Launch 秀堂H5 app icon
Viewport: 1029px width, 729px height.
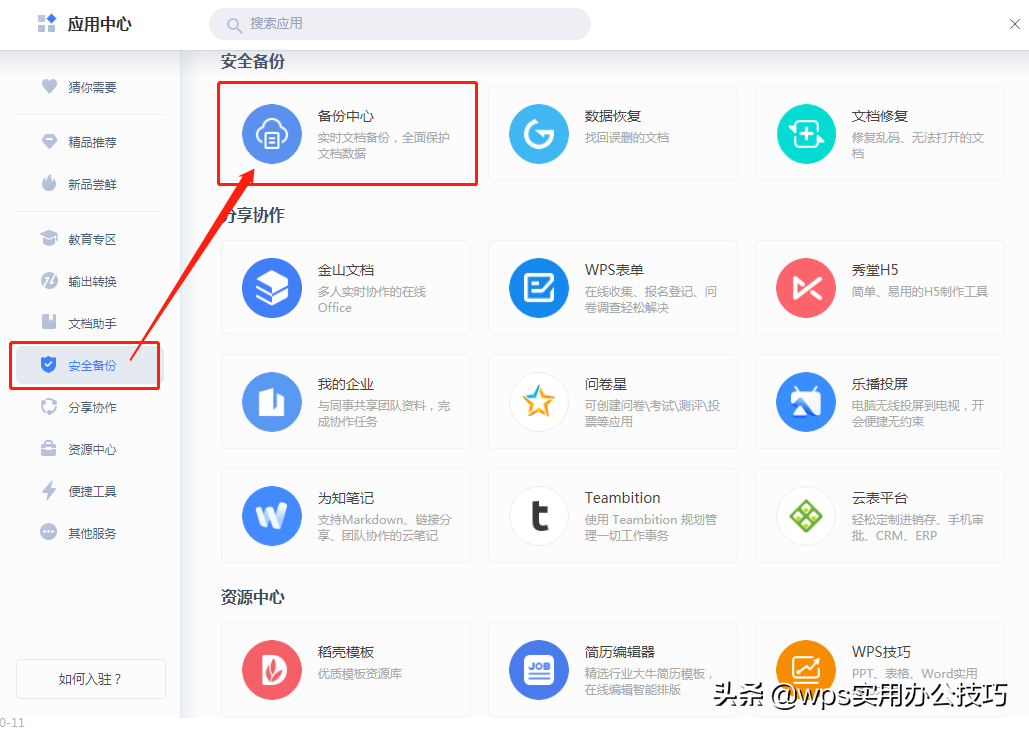pos(806,288)
